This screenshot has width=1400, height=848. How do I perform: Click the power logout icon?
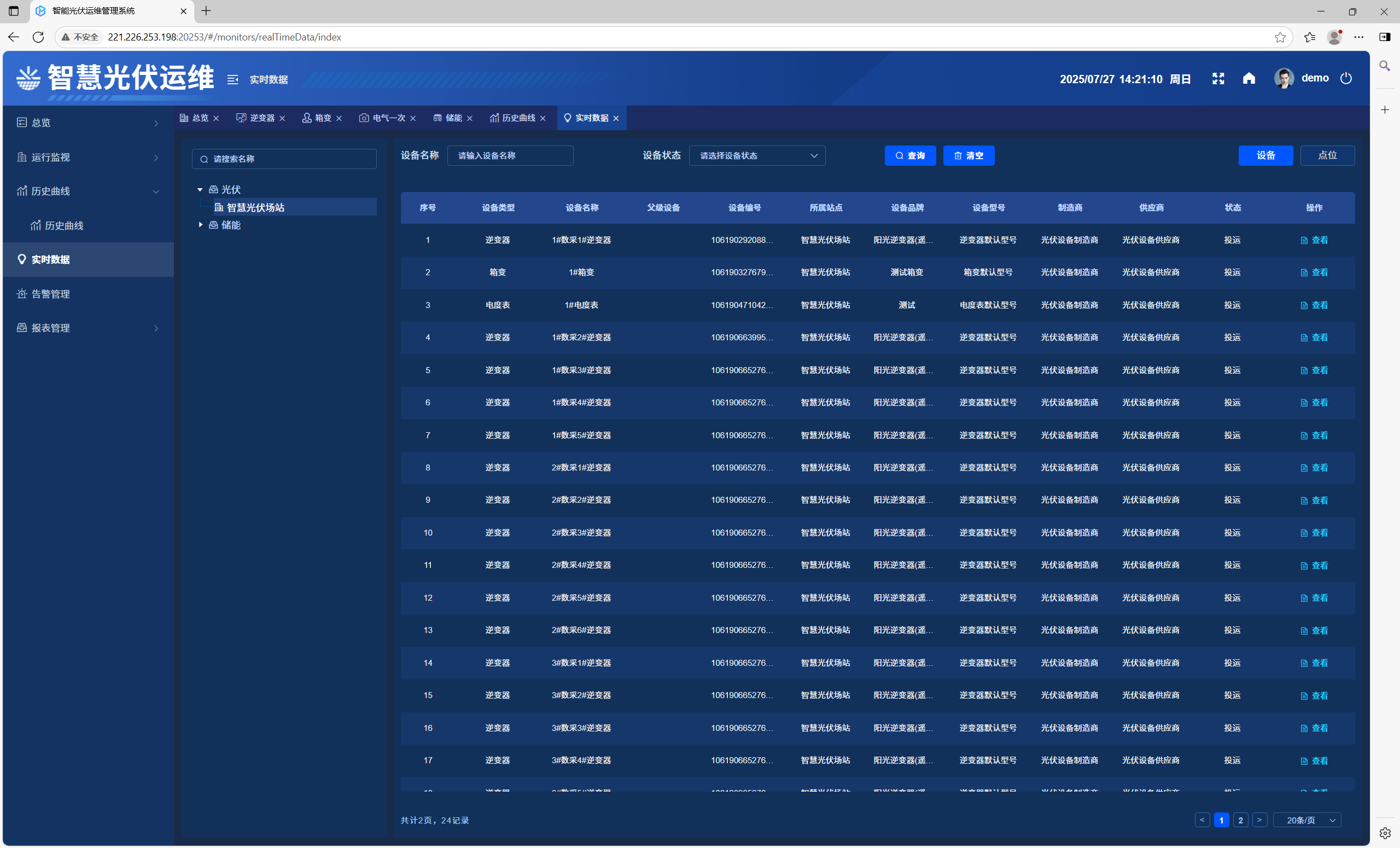pos(1345,78)
